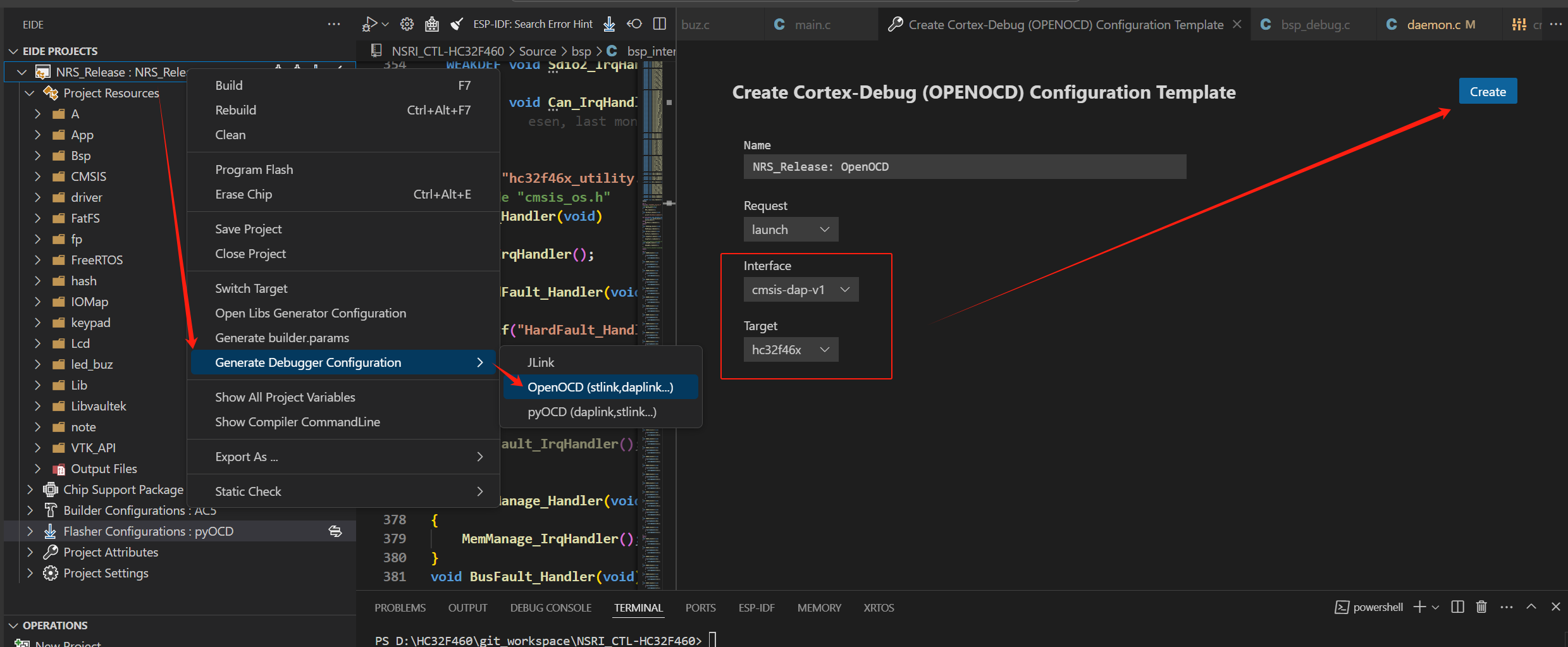1568x647 pixels.
Task: Click the blue Create button
Action: tap(1488, 92)
